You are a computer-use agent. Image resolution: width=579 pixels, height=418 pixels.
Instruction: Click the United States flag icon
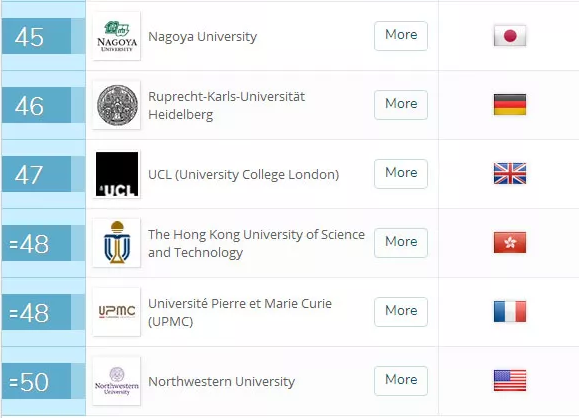510,380
